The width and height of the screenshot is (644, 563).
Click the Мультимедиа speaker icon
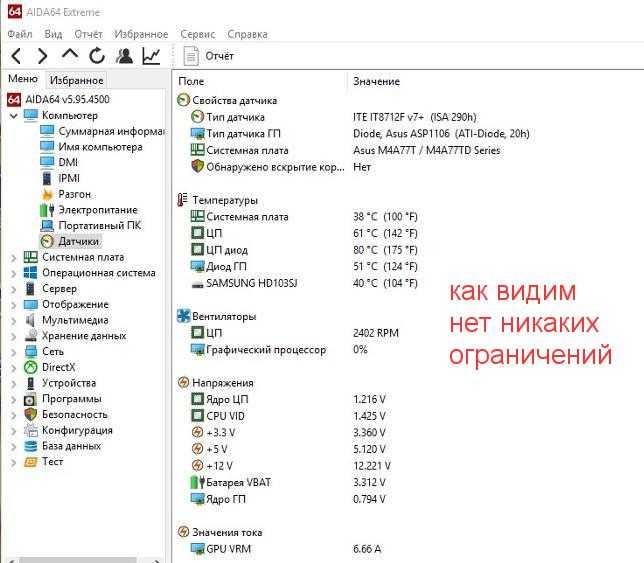click(31, 320)
